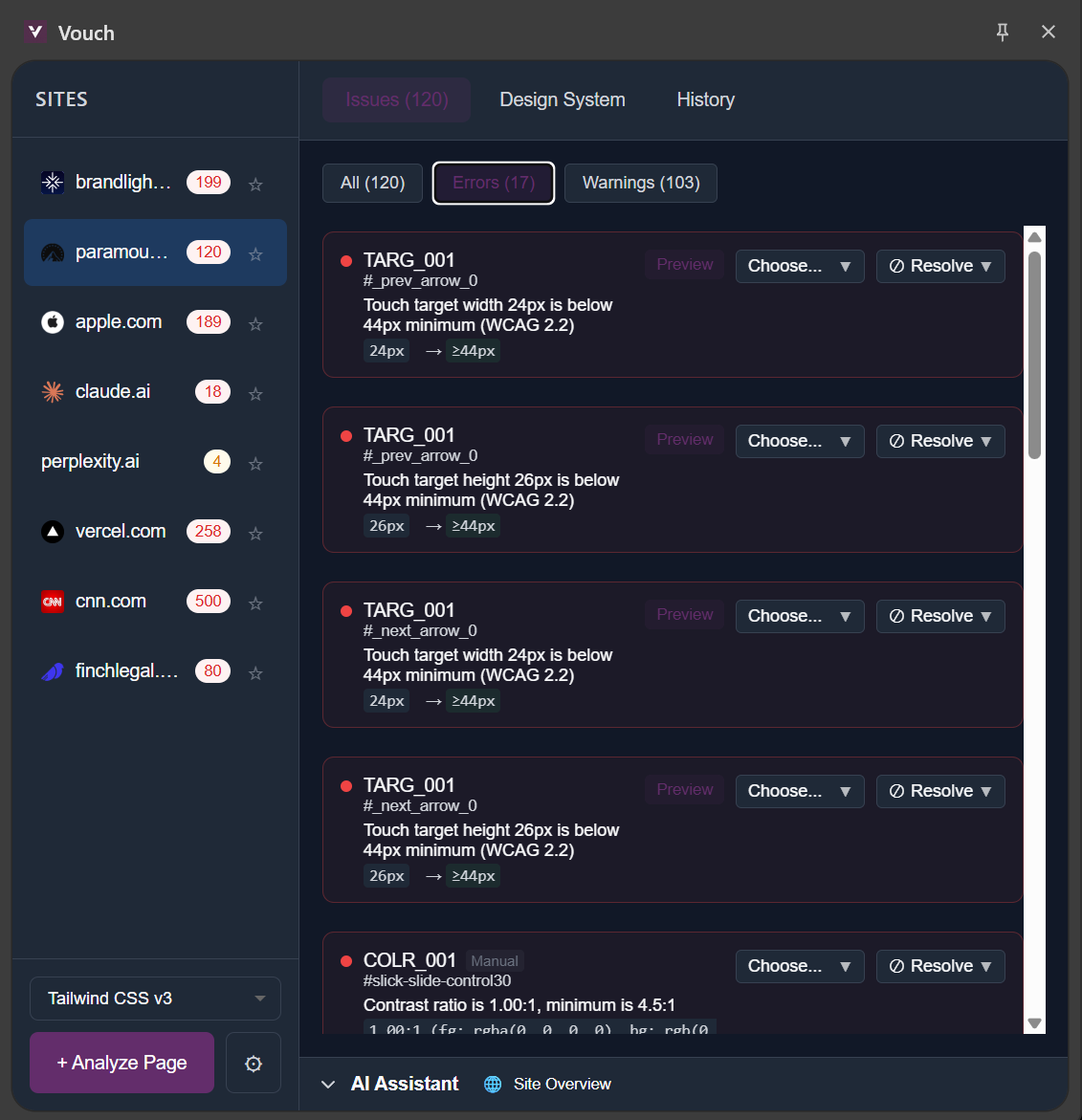Open the History tab
This screenshot has width=1082, height=1120.
coord(705,99)
